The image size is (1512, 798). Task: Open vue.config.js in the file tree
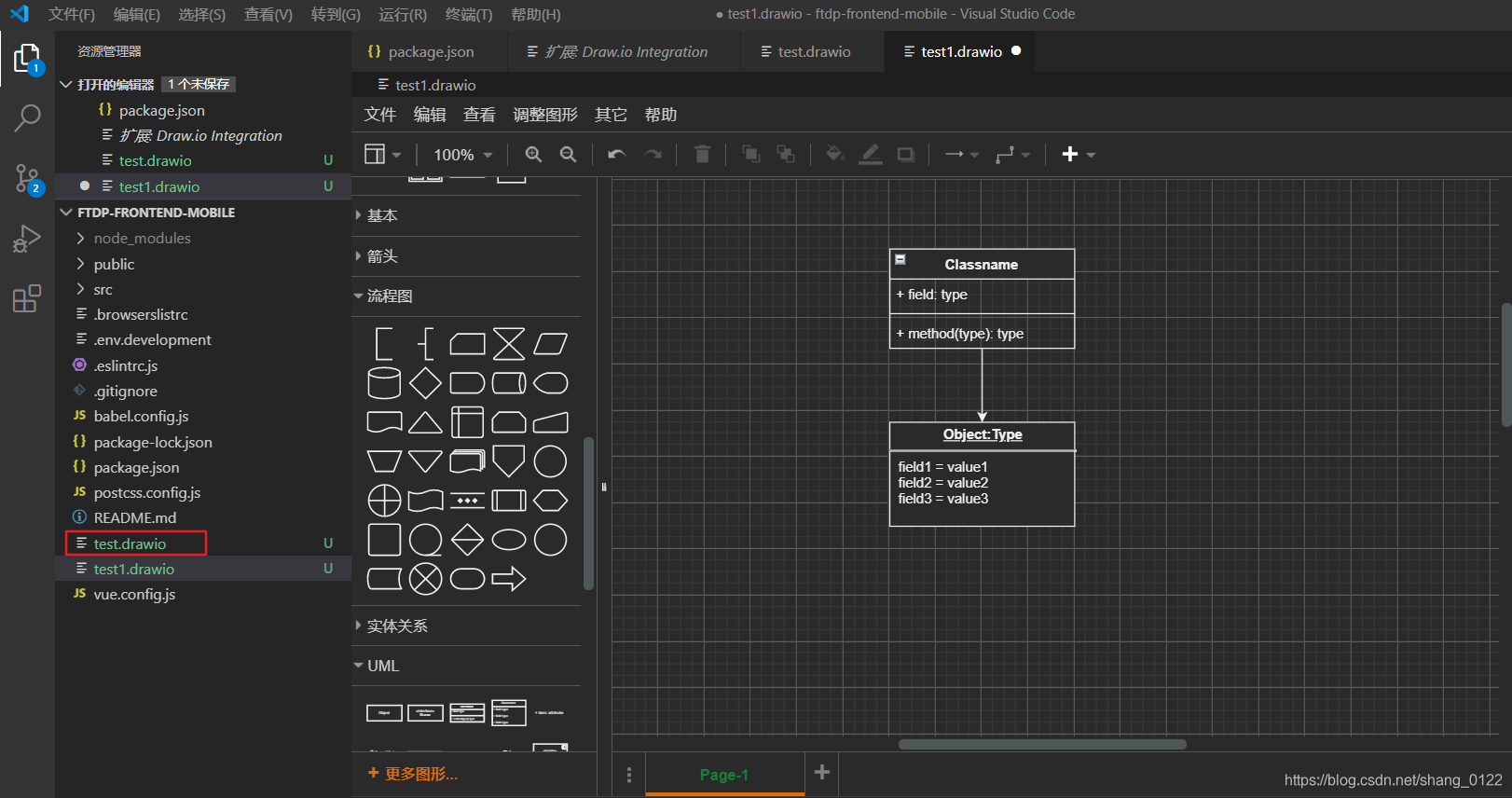point(203,594)
